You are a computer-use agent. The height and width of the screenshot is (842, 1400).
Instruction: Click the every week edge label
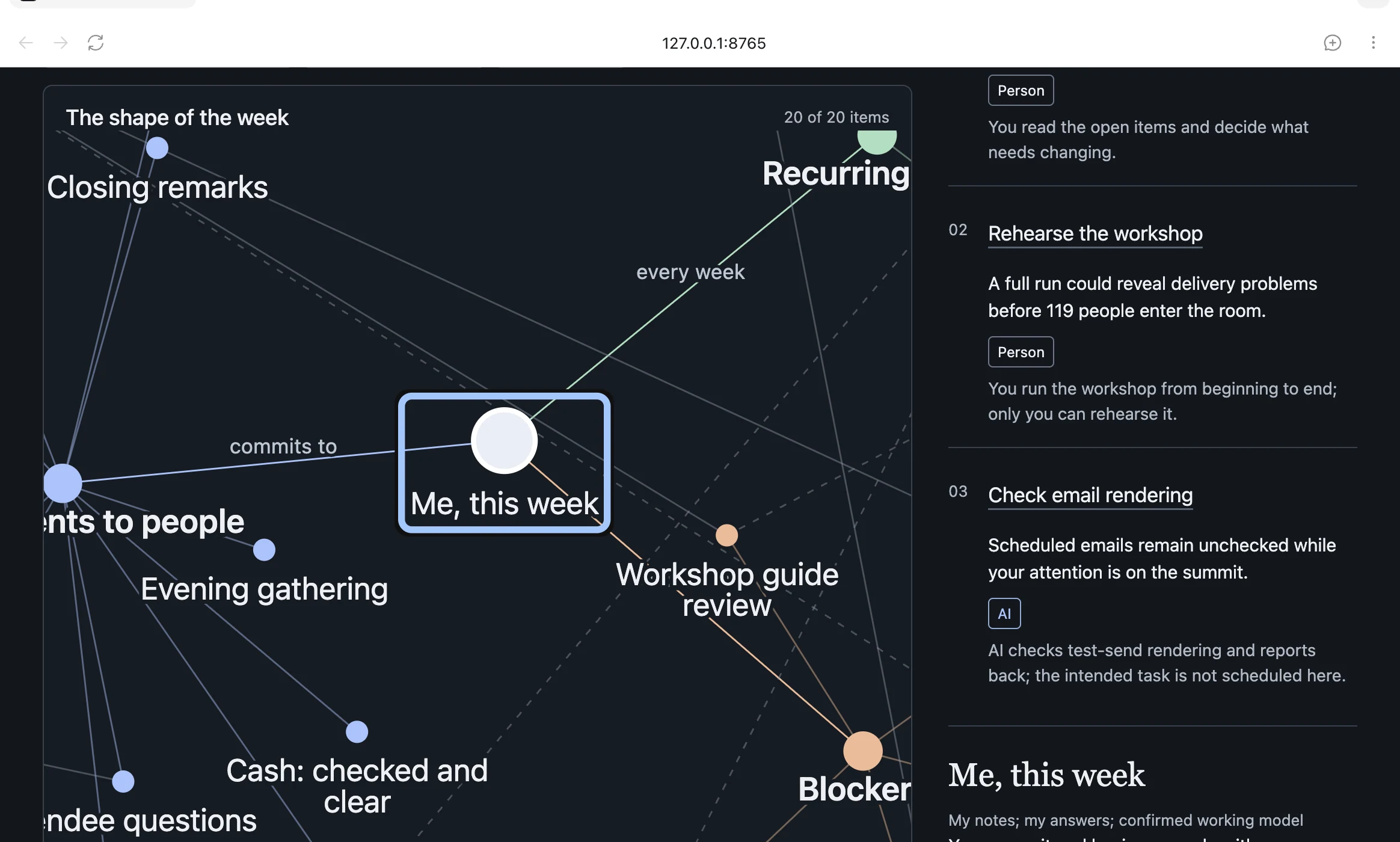click(x=690, y=272)
